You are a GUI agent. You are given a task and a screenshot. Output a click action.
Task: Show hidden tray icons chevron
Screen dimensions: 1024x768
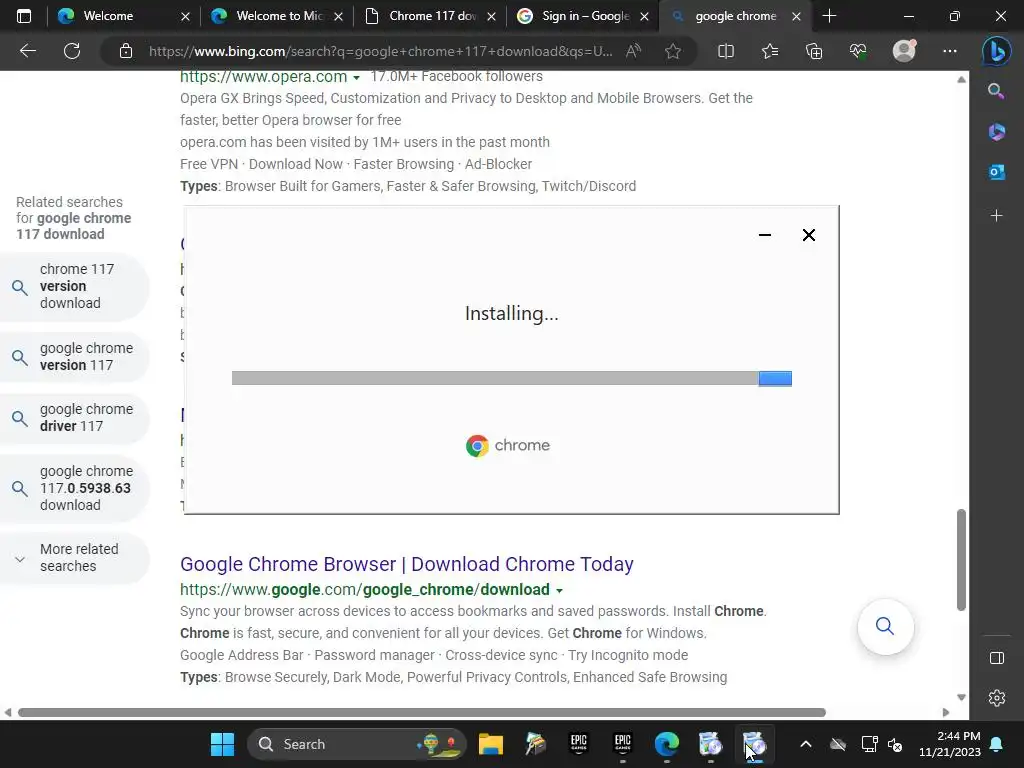point(806,744)
